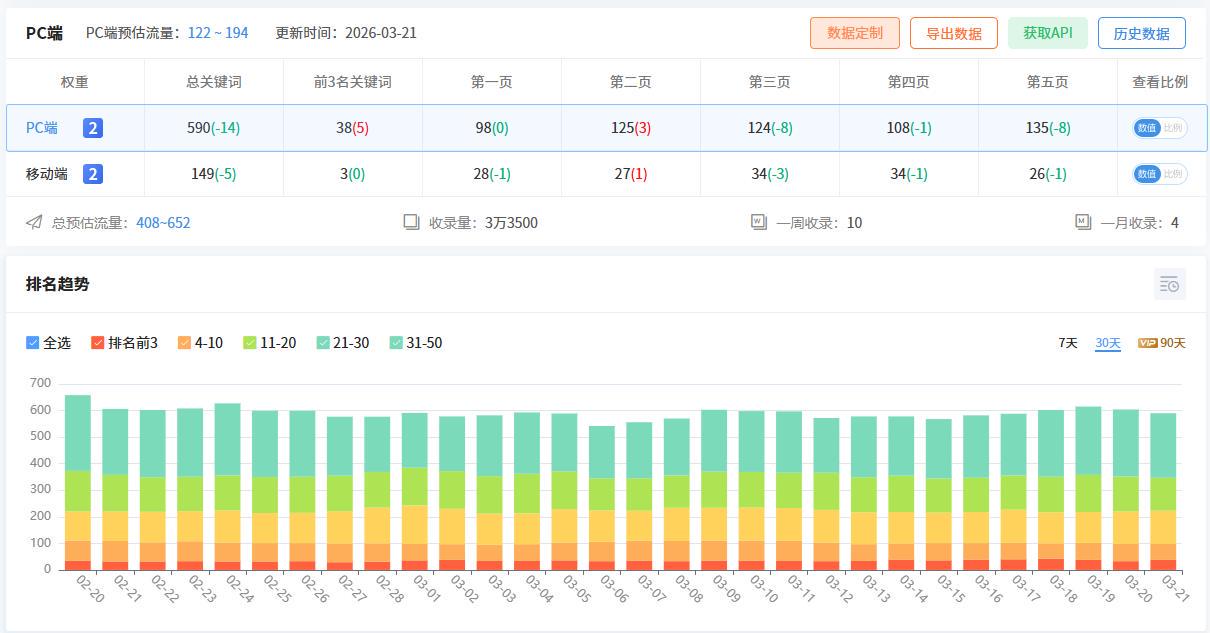The image size is (1210, 633).
Task: Click PC端 第一页 value 98(0)
Action: (x=492, y=128)
